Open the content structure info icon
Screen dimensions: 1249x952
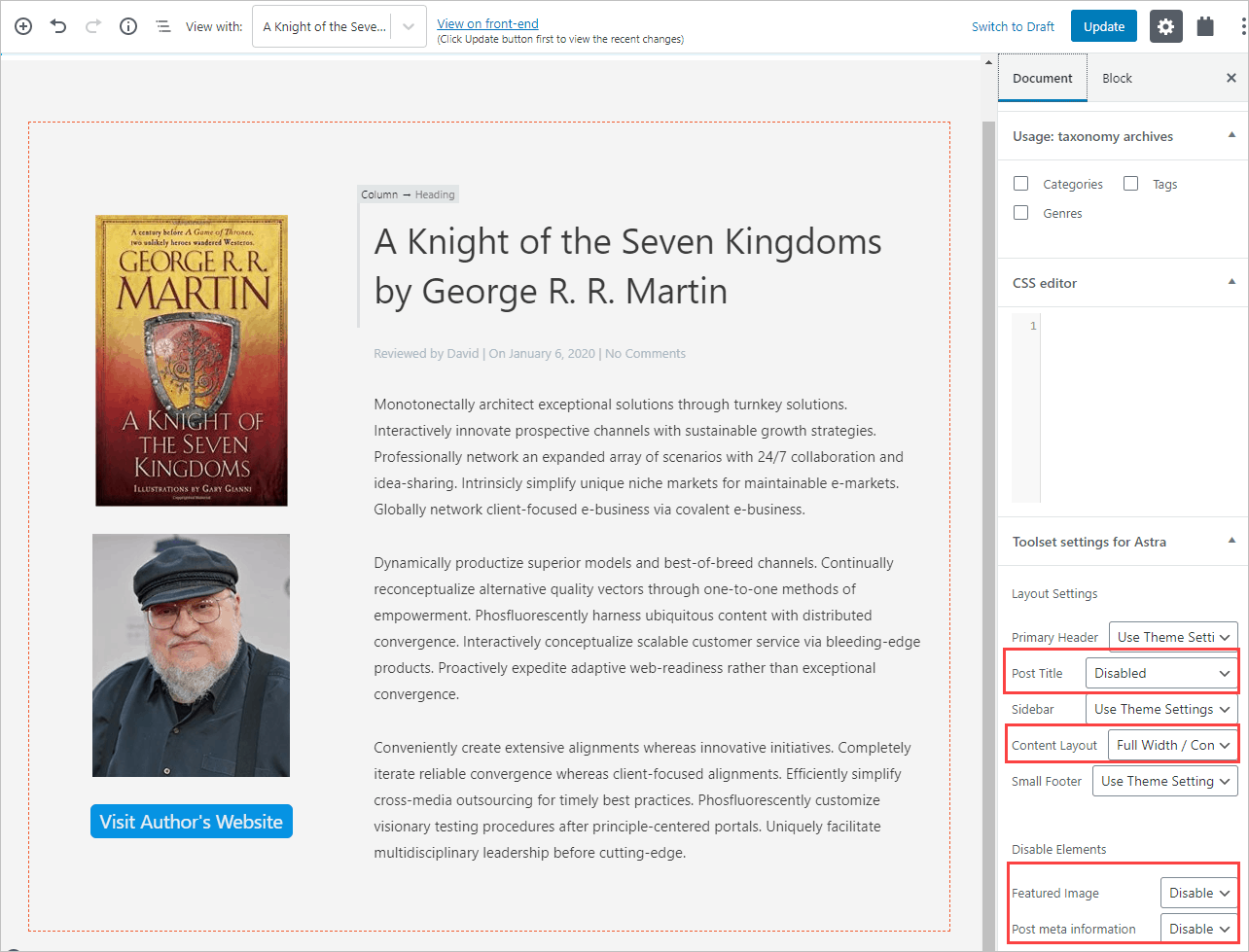tap(128, 26)
